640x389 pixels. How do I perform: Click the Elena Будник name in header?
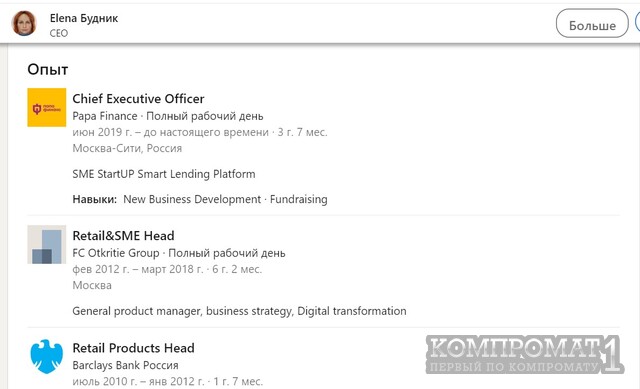tap(84, 18)
